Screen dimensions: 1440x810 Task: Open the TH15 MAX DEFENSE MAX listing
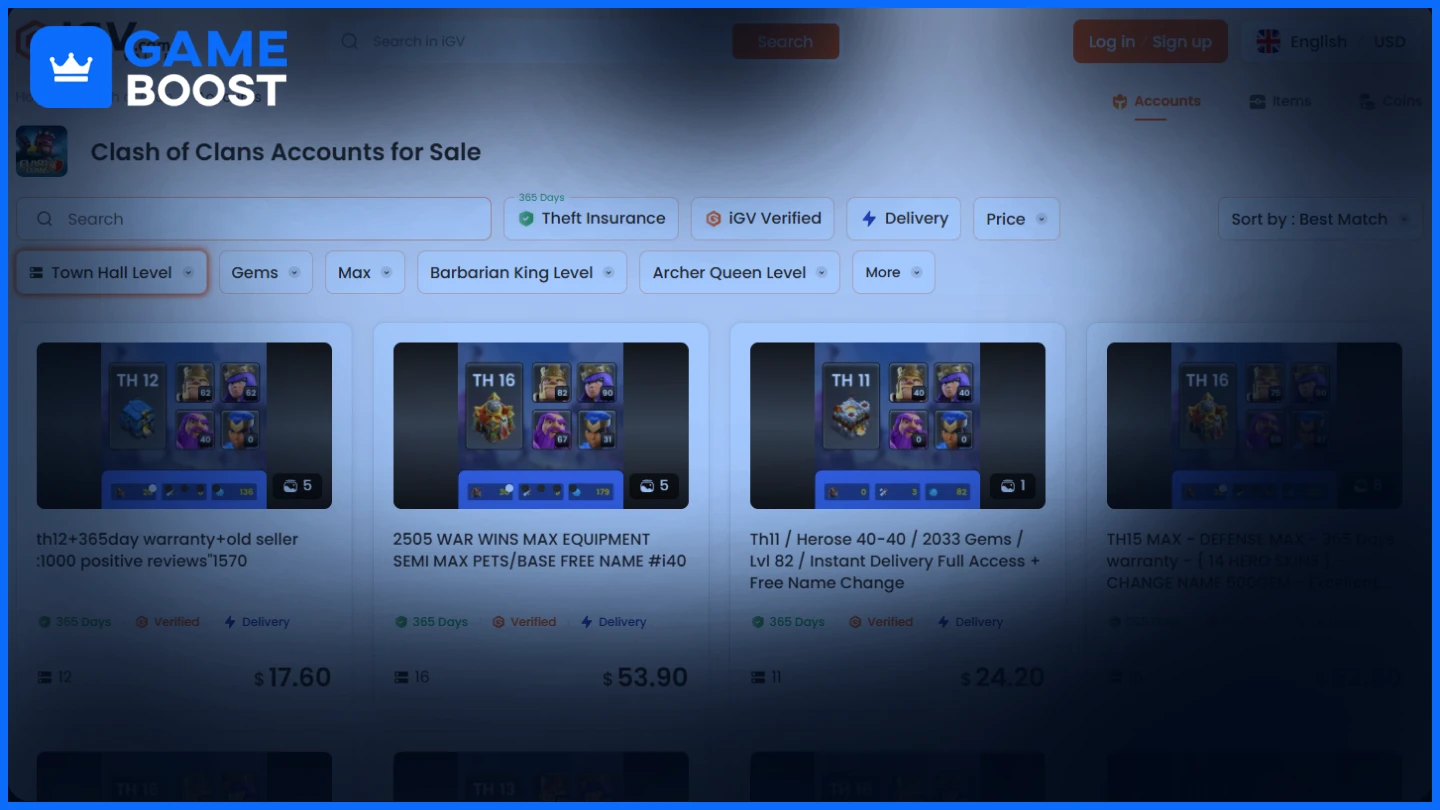1250,561
